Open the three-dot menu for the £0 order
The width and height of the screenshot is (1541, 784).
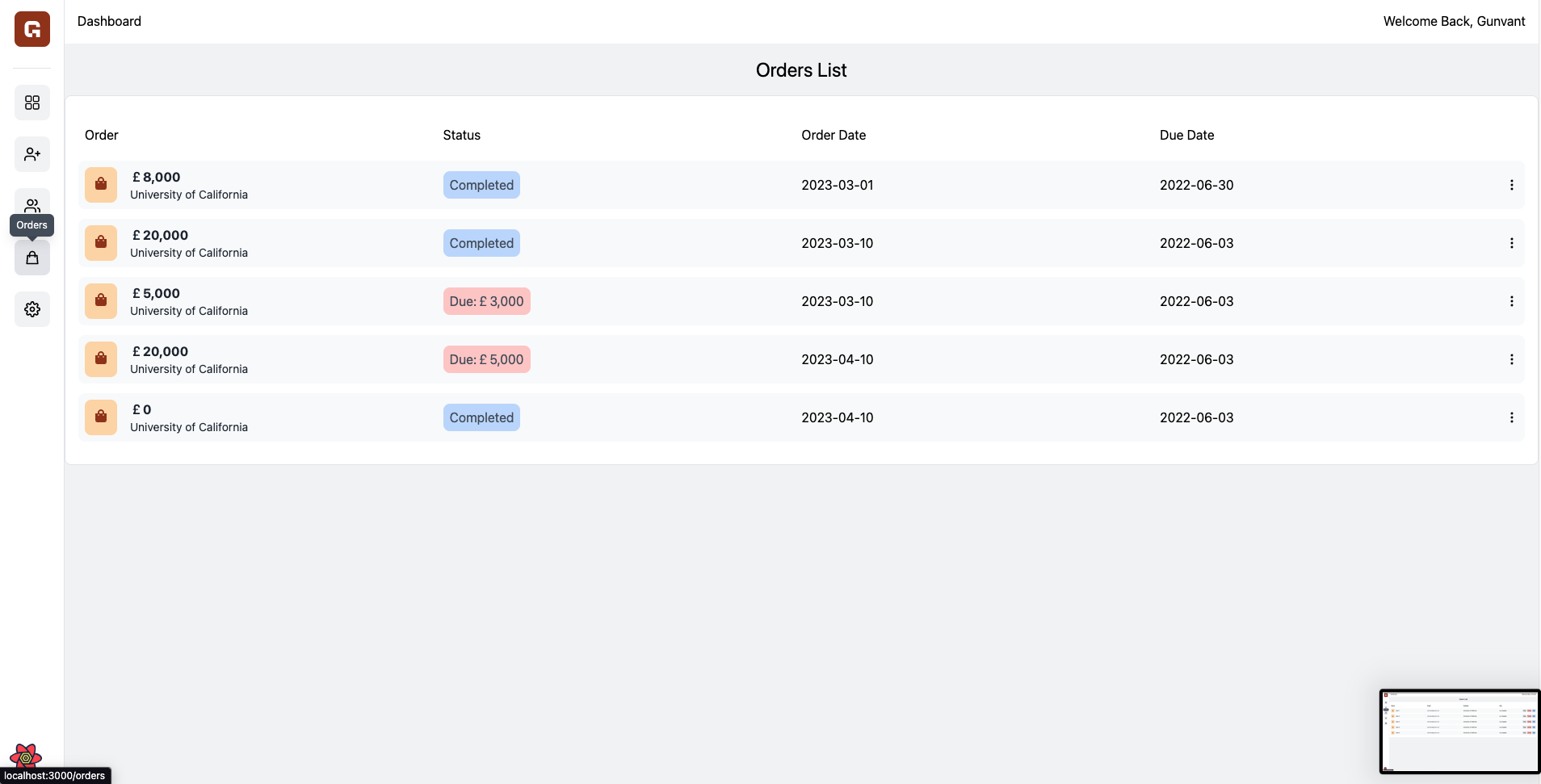[1512, 417]
